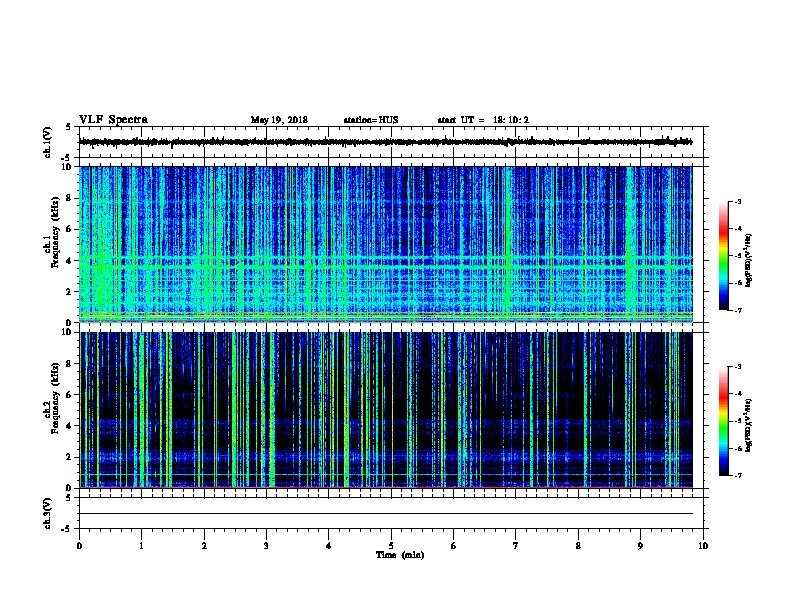Click the ch.1 voltage waveform trace

[x=386, y=142]
